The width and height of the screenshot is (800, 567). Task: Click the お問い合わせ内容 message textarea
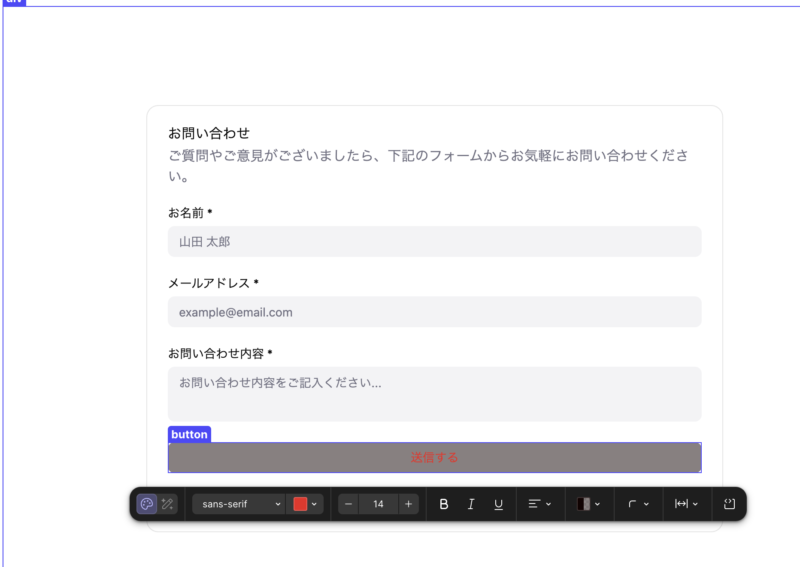[434, 393]
